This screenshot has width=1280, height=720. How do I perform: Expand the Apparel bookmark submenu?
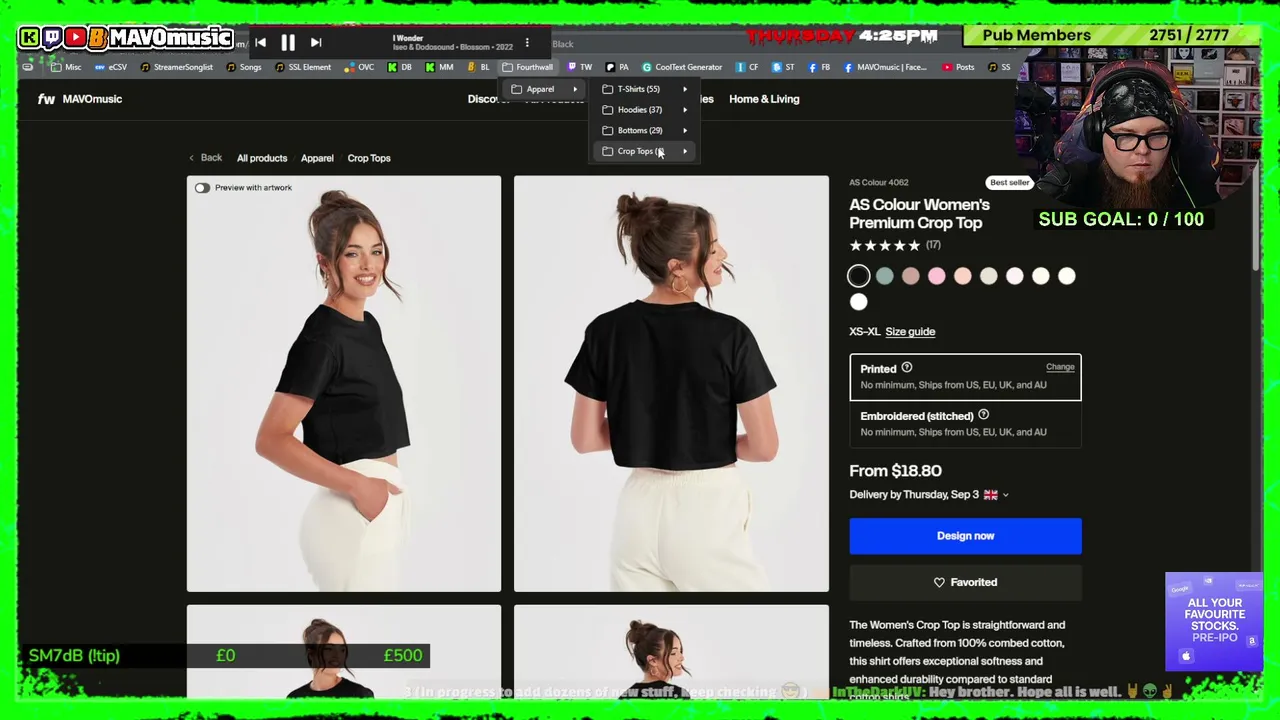[544, 89]
